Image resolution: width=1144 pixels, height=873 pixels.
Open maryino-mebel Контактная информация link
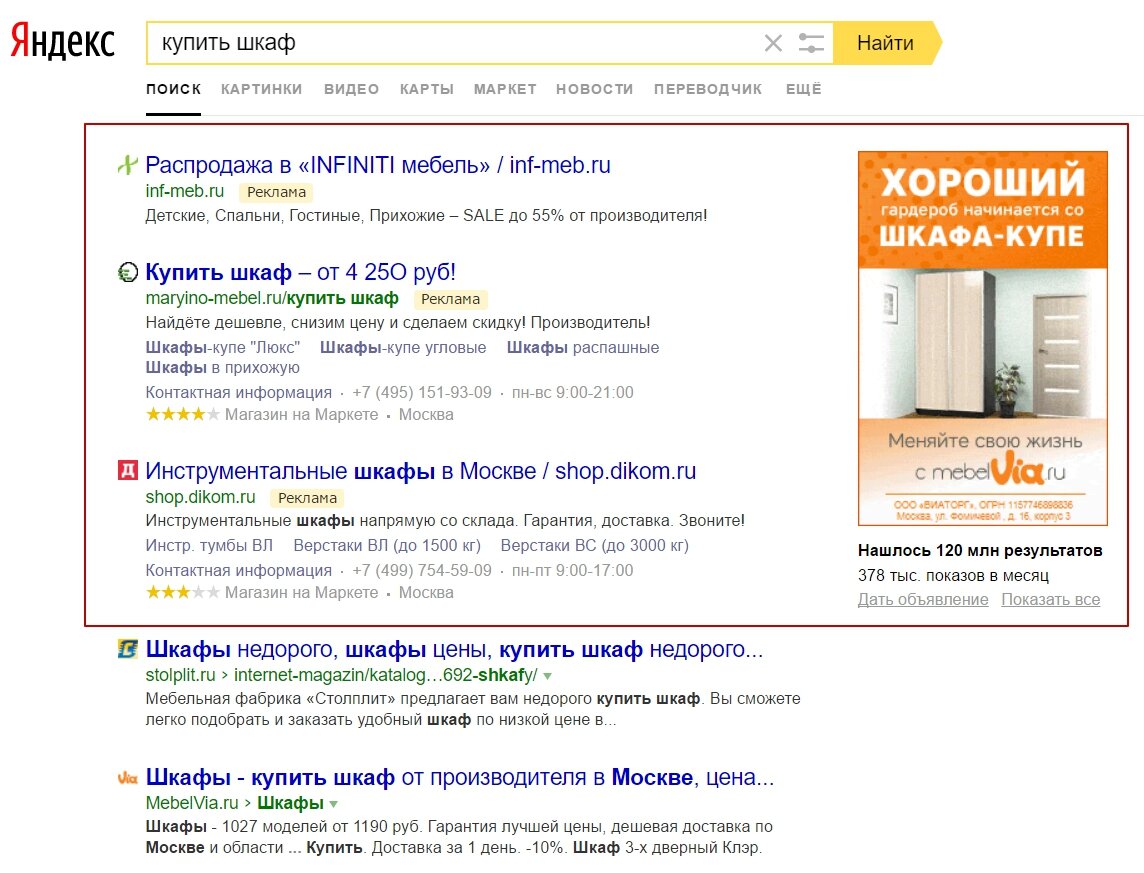coord(239,392)
